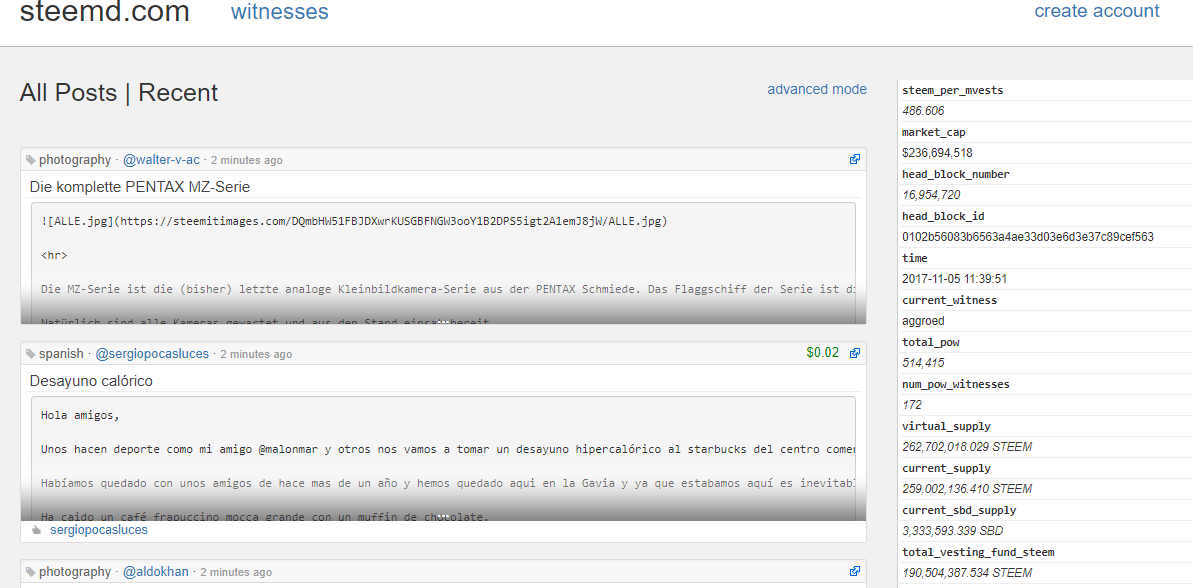Click 'photography' tag on walter-v-ac post
The height and width of the screenshot is (588, 1193).
pos(75,160)
